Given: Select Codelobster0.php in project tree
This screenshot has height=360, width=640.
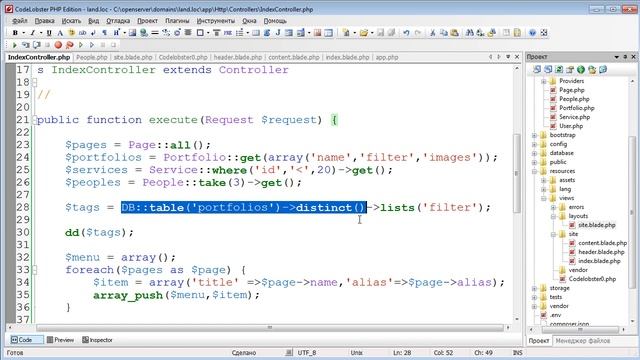Looking at the screenshot, I should [x=592, y=279].
